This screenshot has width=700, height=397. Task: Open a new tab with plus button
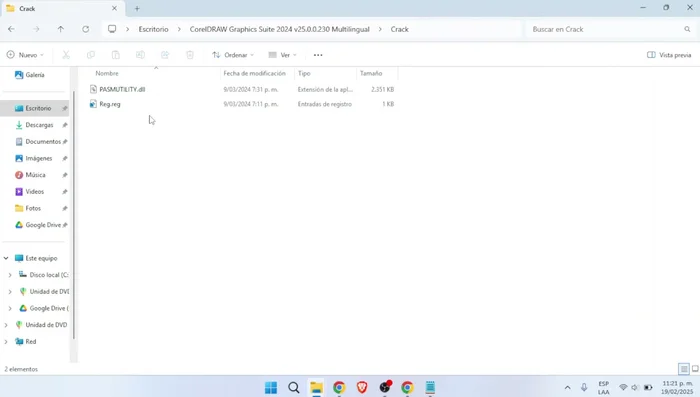point(137,8)
